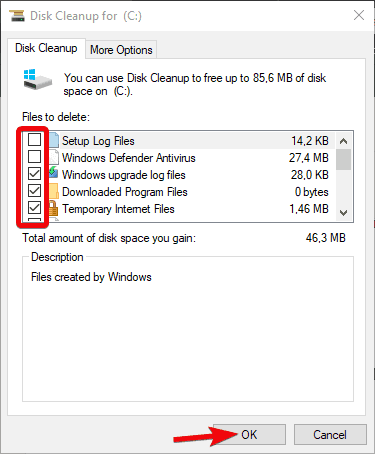
Task: Click the Disk Cleanup title bar icon
Action: tap(17, 16)
